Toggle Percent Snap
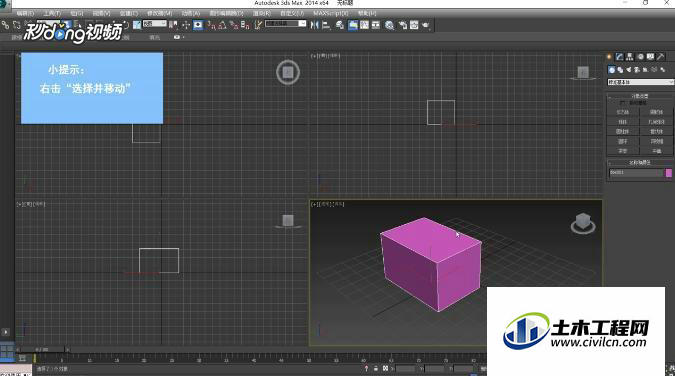This screenshot has height=376, width=675. click(234, 25)
